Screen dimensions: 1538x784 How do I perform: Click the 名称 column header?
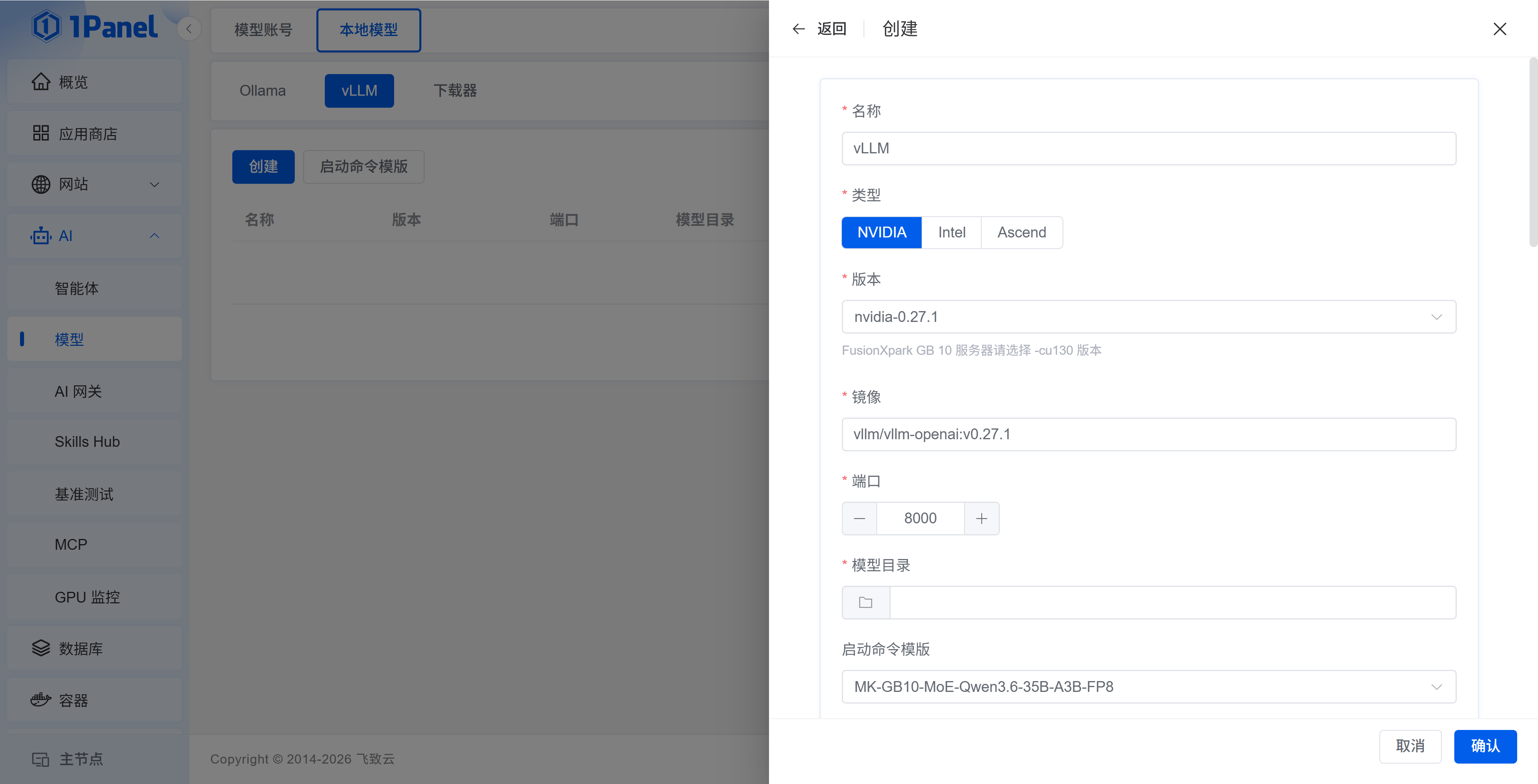[260, 220]
